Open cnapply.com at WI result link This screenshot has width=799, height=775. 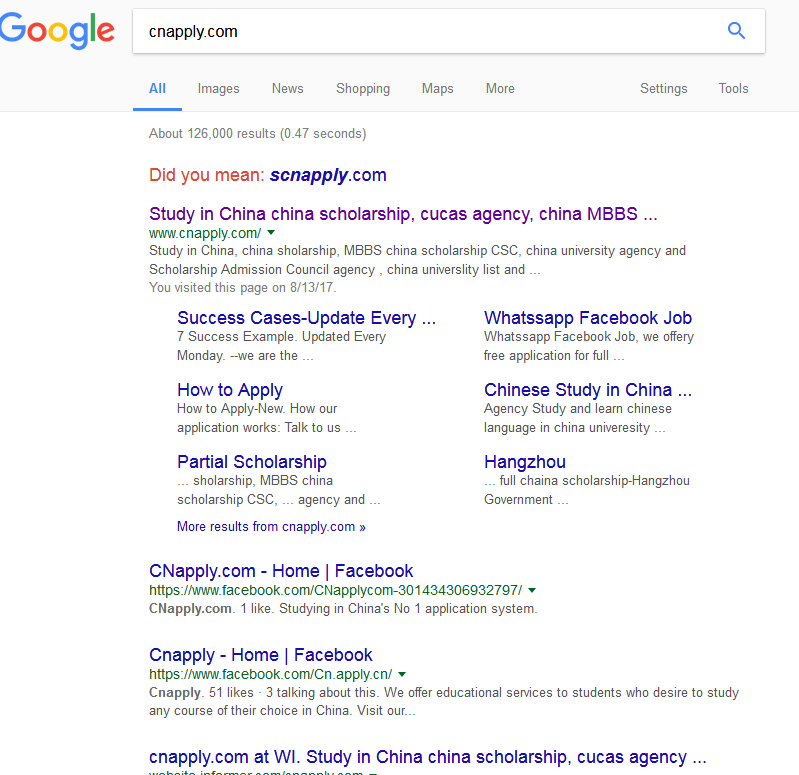click(428, 757)
